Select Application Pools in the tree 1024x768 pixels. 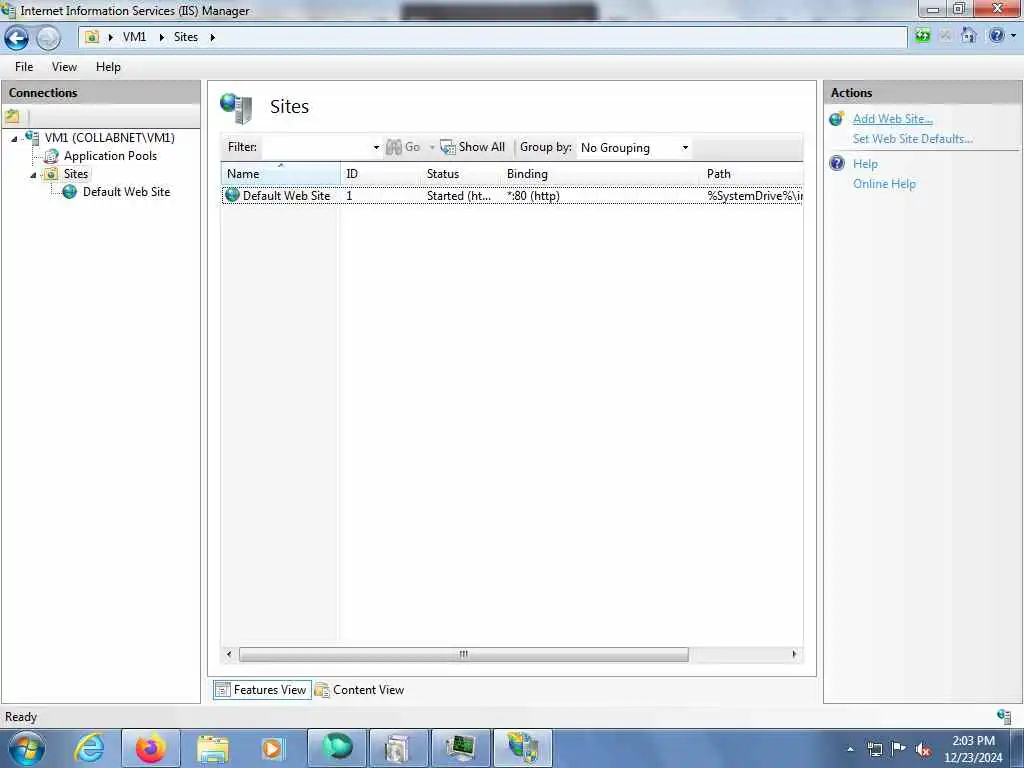tap(110, 156)
